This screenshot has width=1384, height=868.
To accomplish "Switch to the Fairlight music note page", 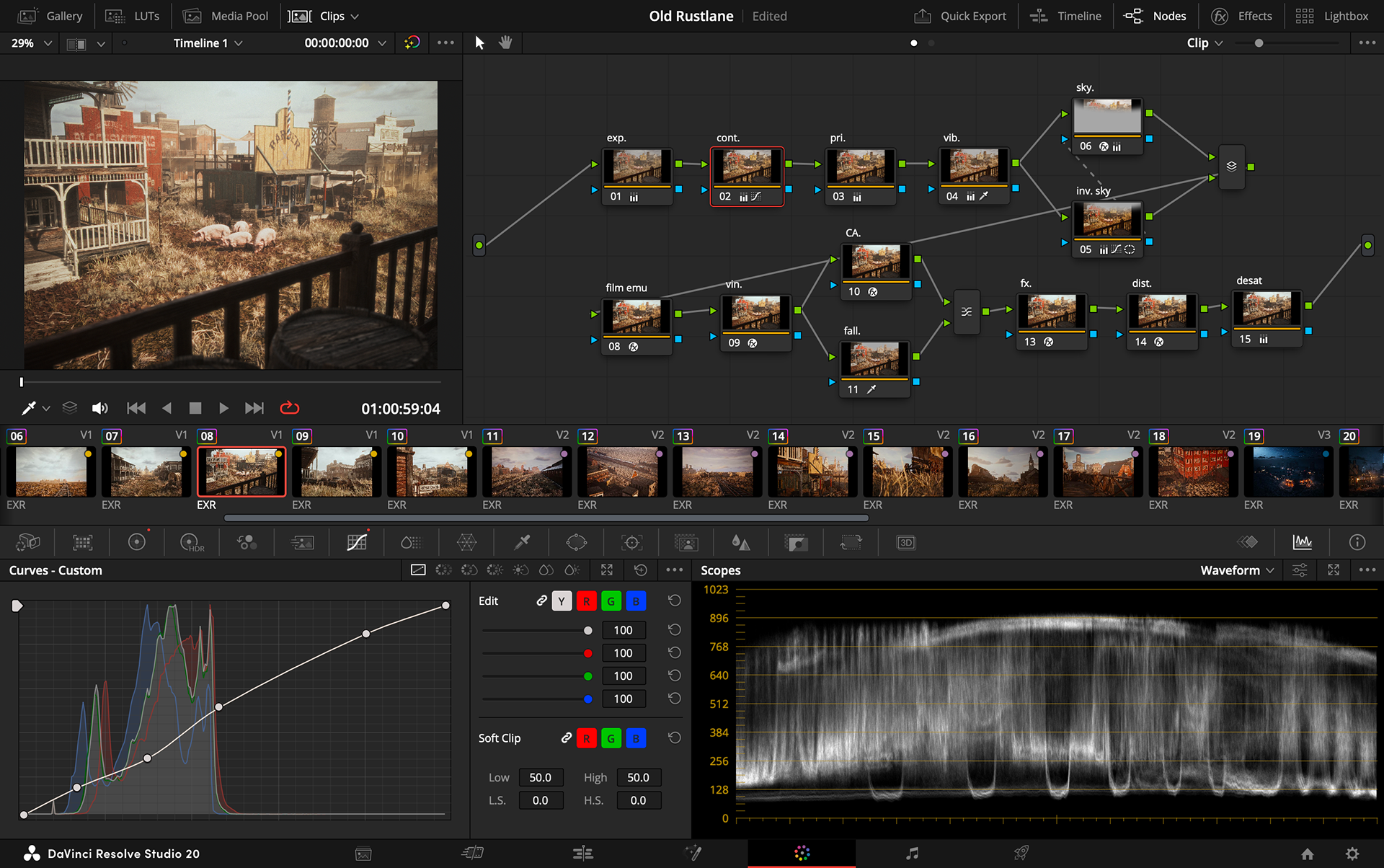I will pos(912,854).
